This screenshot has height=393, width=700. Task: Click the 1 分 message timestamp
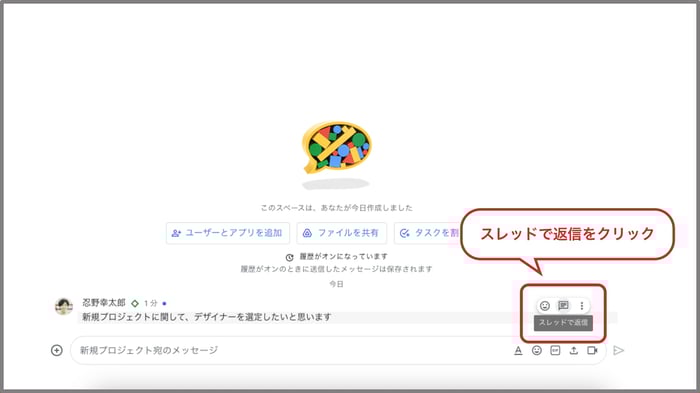point(151,303)
